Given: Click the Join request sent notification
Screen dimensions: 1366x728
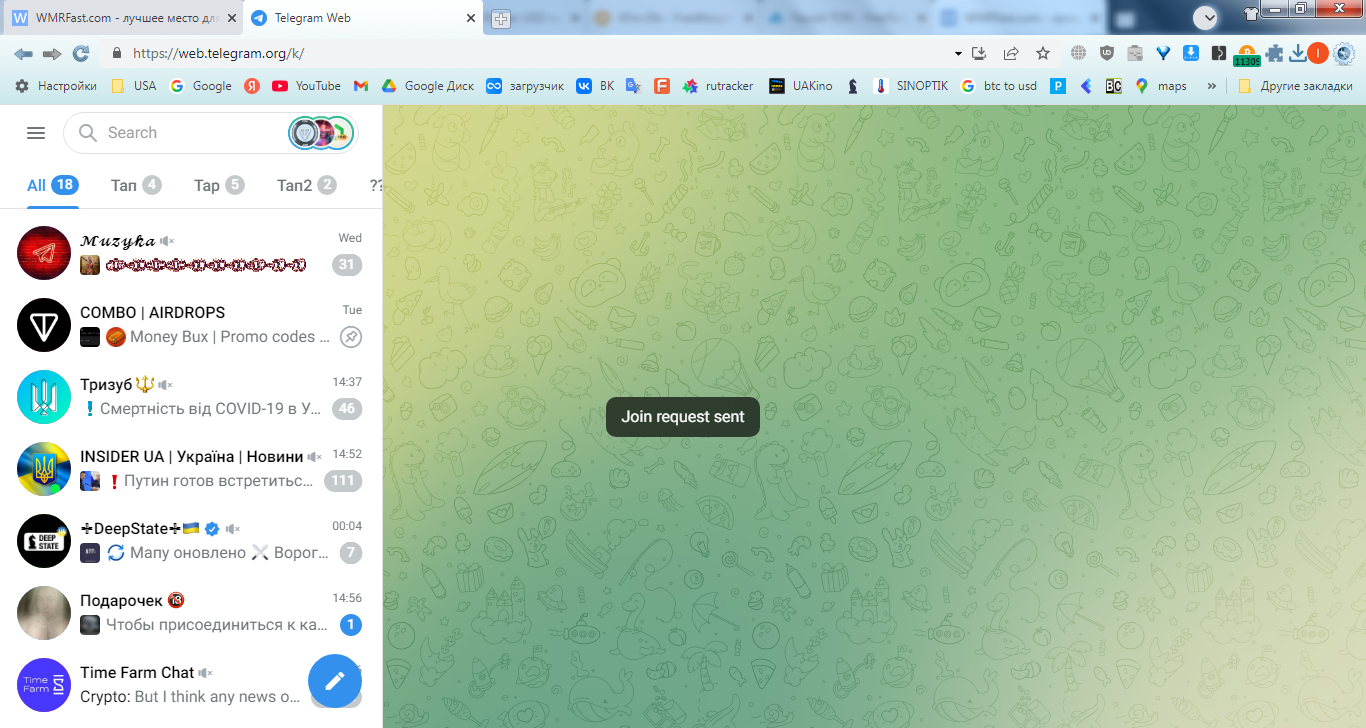Looking at the screenshot, I should [683, 417].
